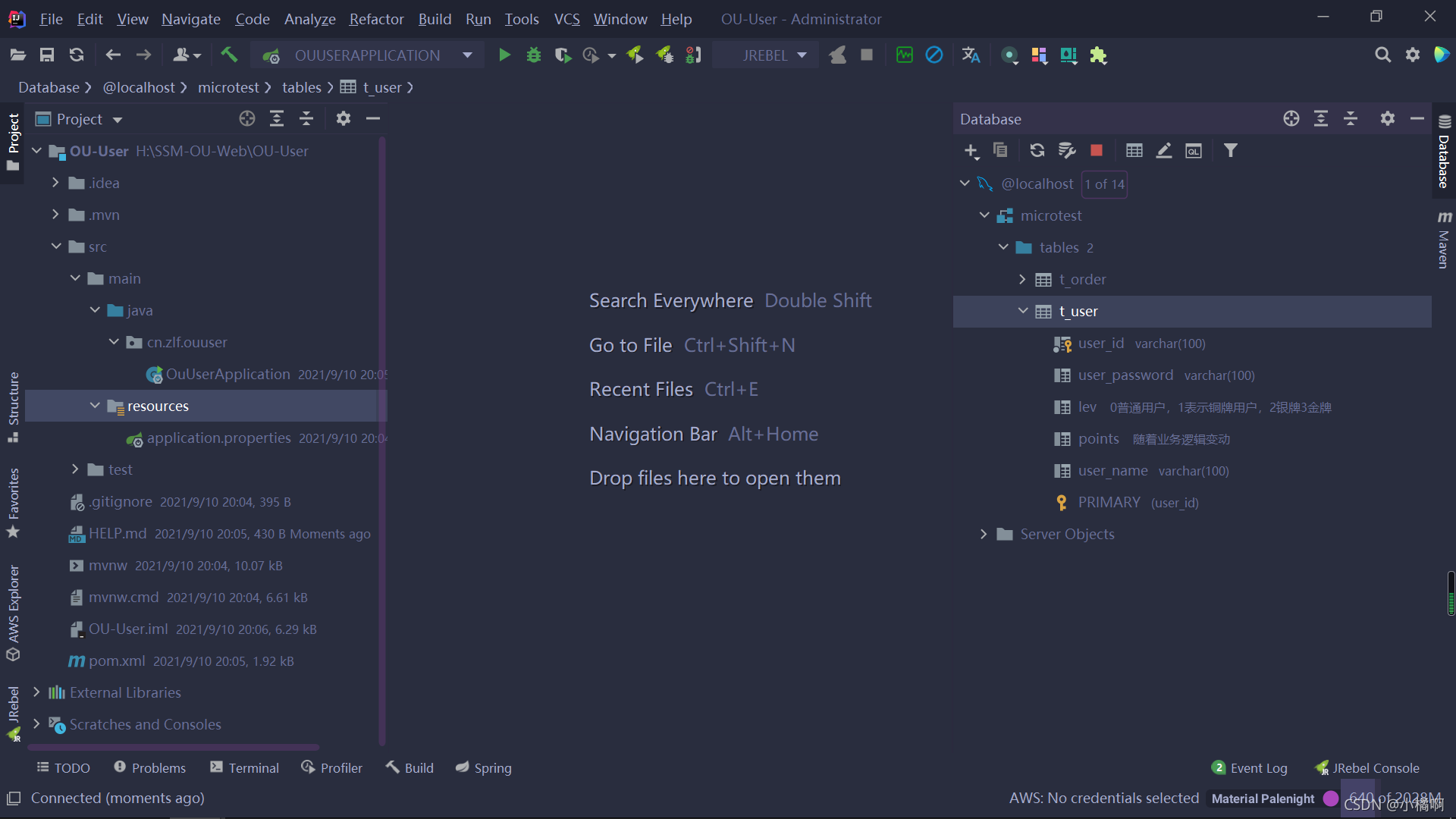This screenshot has height=819, width=1456.
Task: Collapse the microtest schema node
Action: click(x=984, y=215)
